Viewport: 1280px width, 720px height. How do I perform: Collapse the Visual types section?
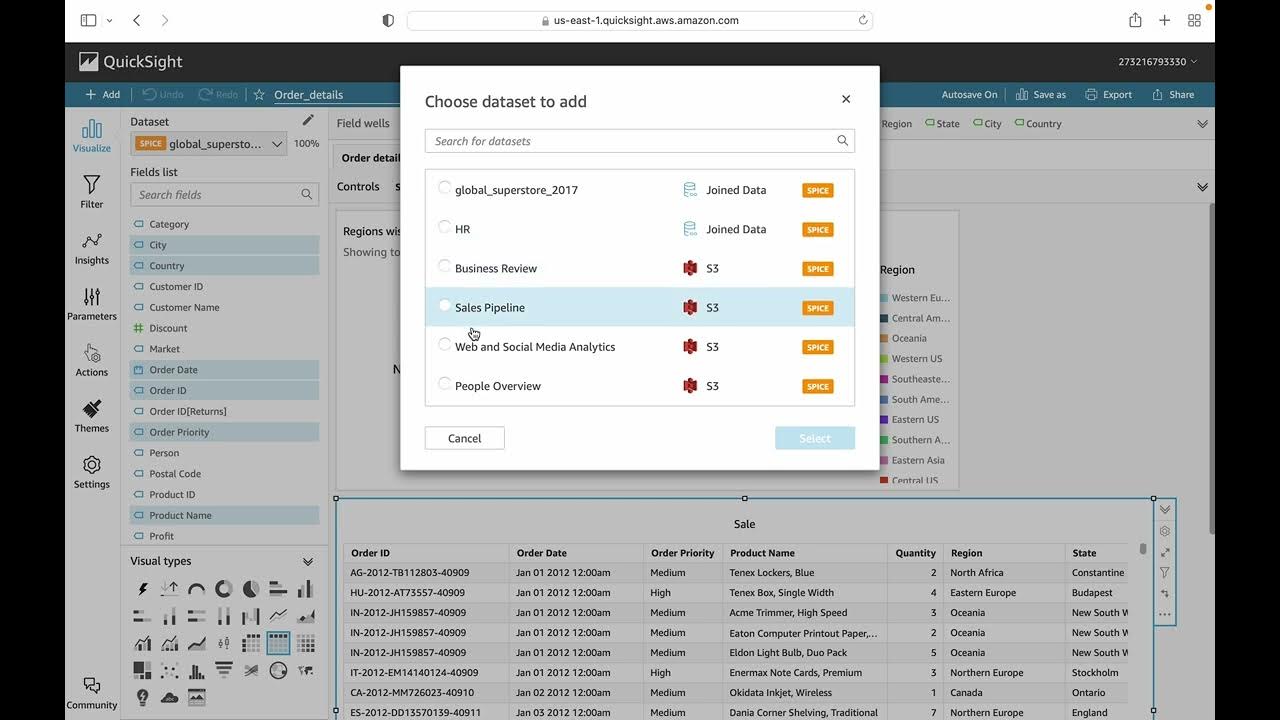(308, 562)
